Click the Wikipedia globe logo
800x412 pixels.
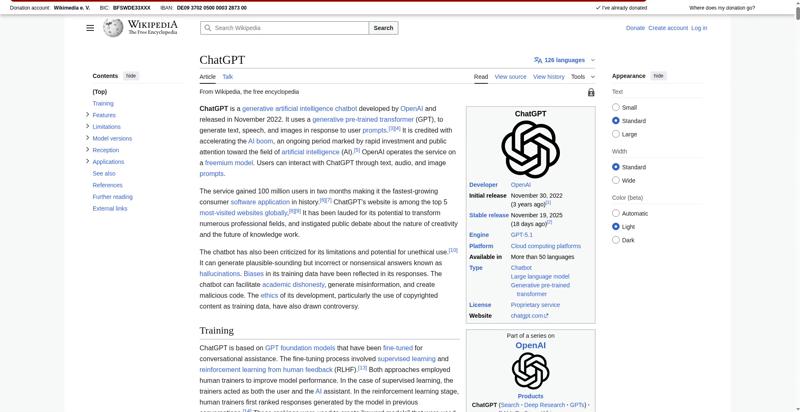click(x=113, y=28)
